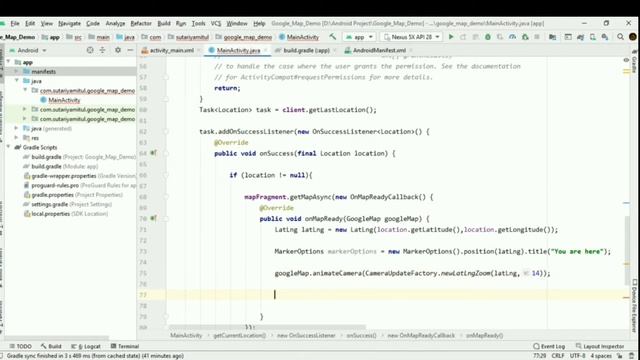640x360 pixels.
Task: Select MainActivity in the project tree
Action: coord(64,100)
